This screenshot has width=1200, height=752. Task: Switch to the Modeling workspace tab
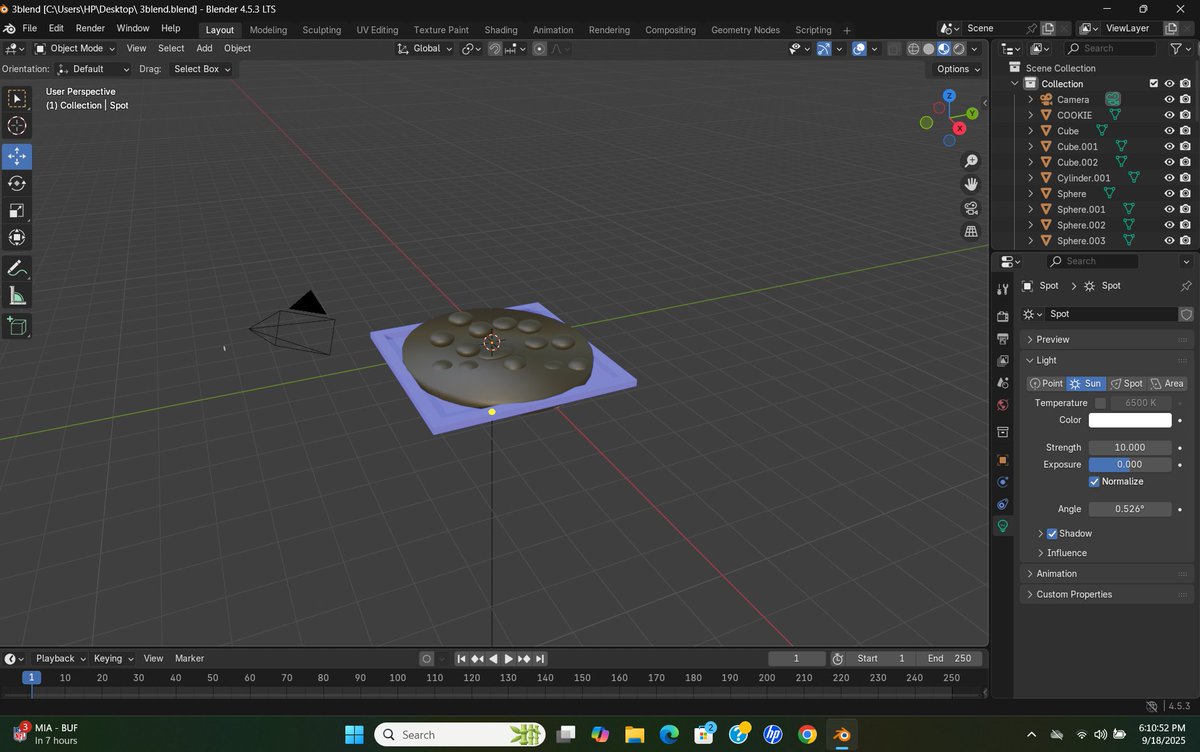tap(268, 30)
